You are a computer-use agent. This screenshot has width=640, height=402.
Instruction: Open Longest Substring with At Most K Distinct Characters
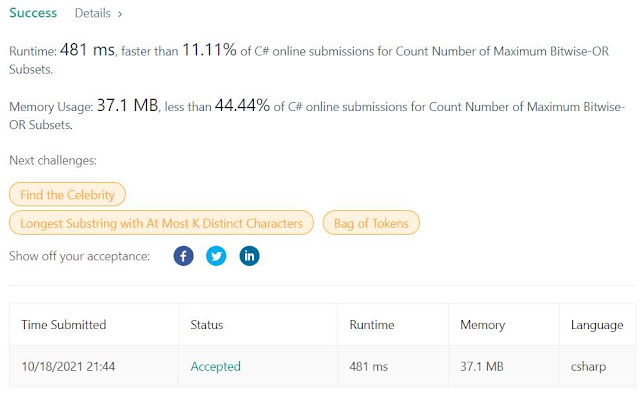(161, 223)
